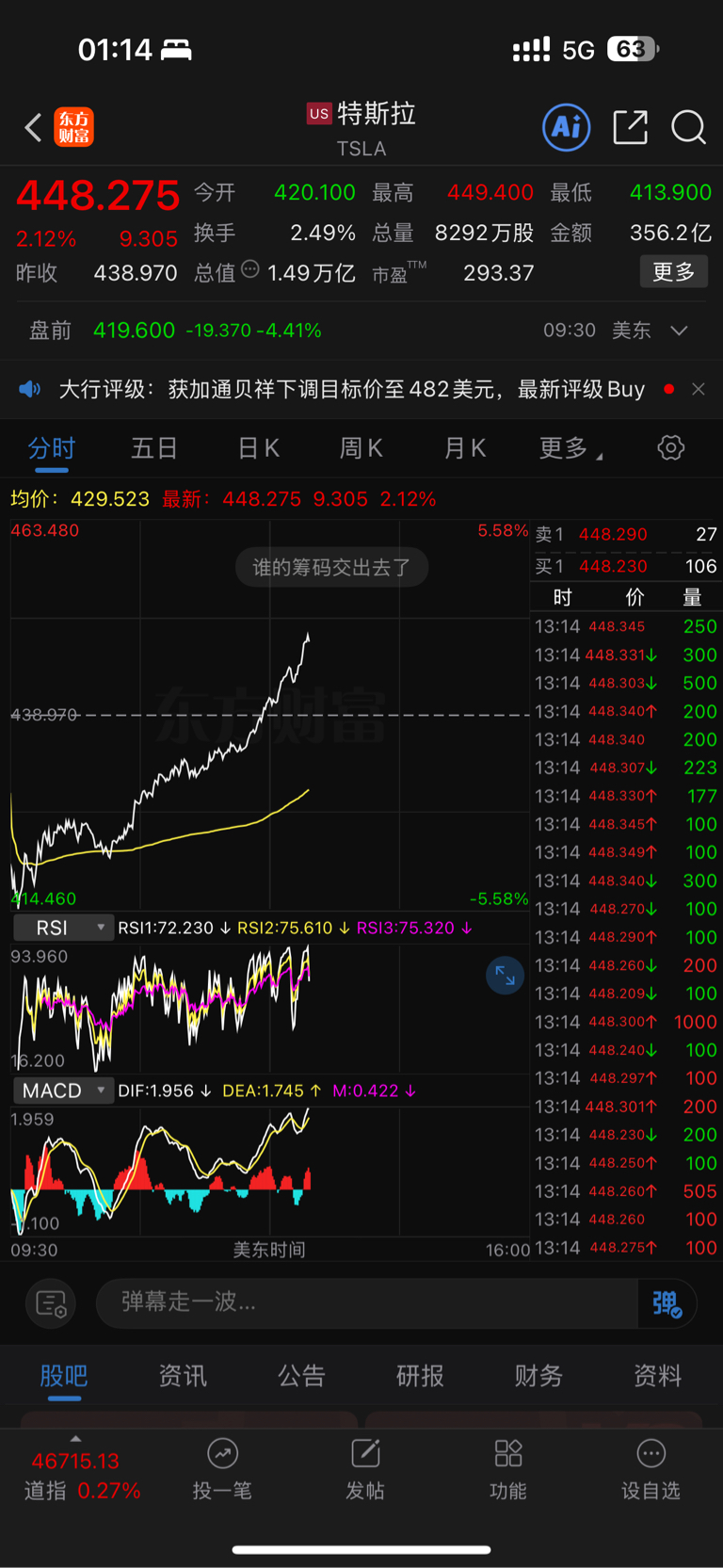Tap the 昨收 438.970 value
Viewport: 723px width, 1568px height.
click(x=136, y=273)
